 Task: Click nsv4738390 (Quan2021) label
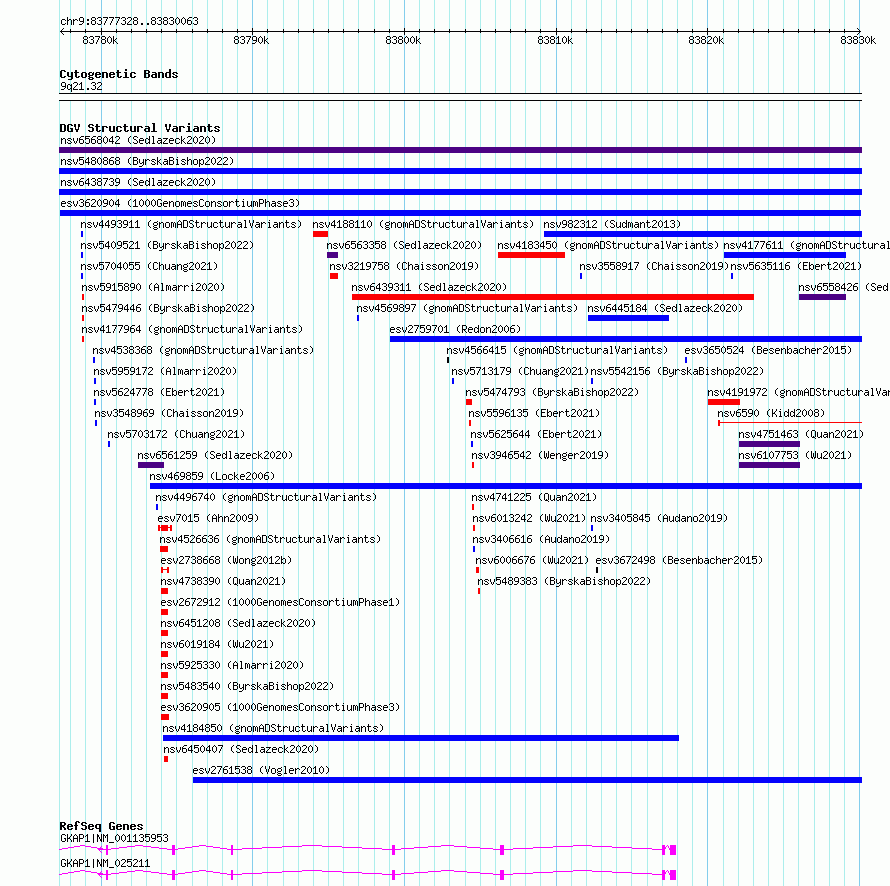pos(223,581)
